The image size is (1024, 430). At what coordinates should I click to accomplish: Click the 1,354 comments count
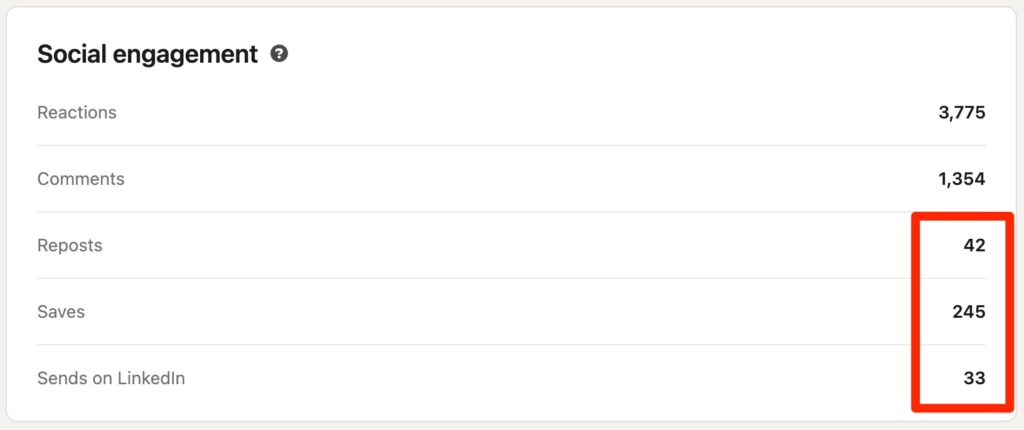tap(962, 180)
